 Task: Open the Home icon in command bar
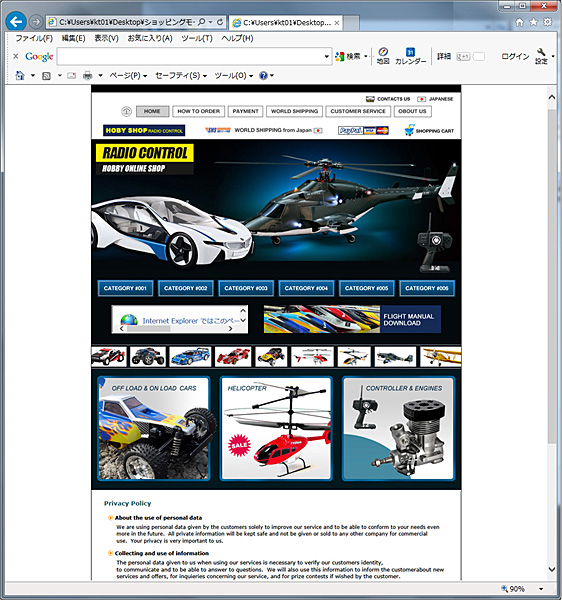(20, 76)
